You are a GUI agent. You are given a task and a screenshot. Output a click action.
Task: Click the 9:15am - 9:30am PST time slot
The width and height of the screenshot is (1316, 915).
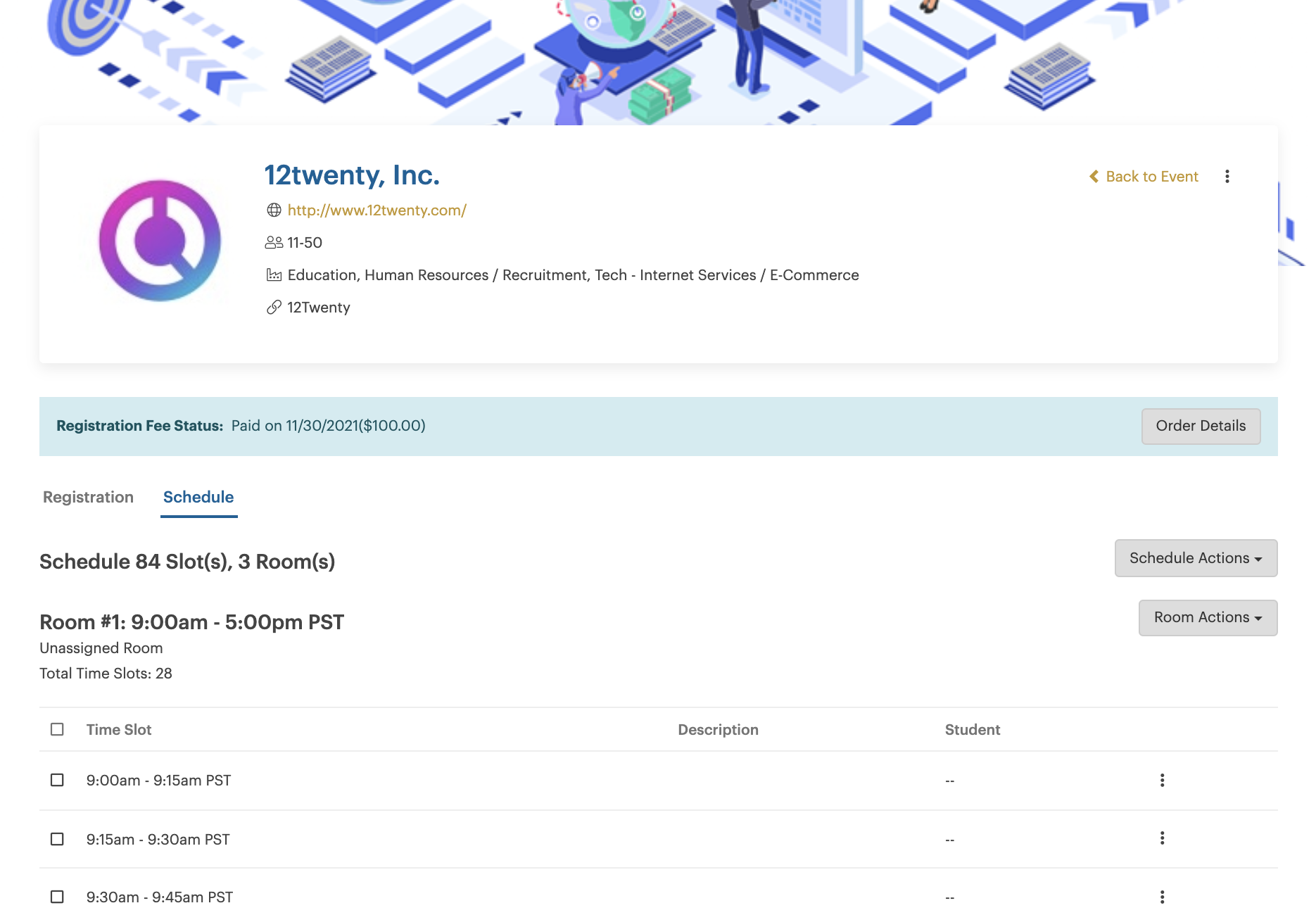tap(158, 840)
